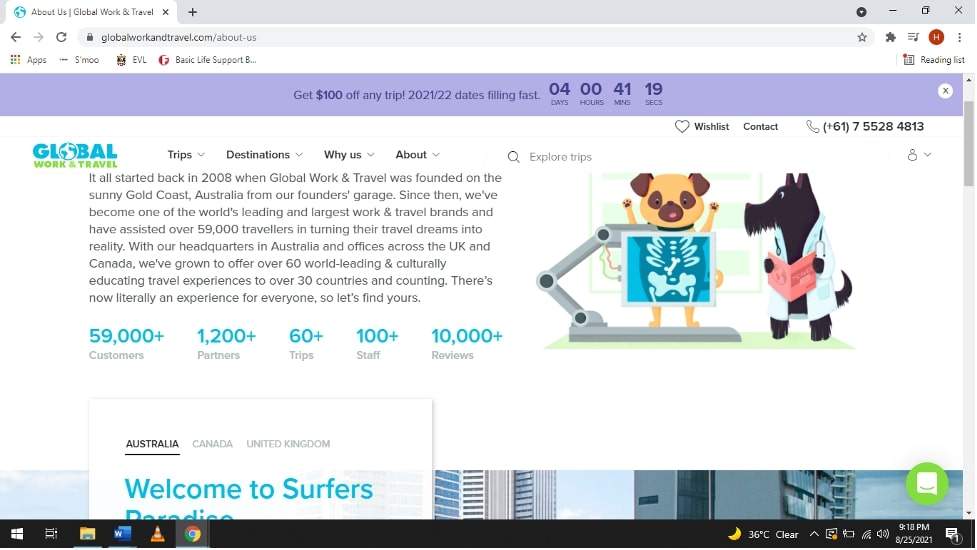Click the 100+ Staff statistic
977x550 pixels.
point(377,344)
